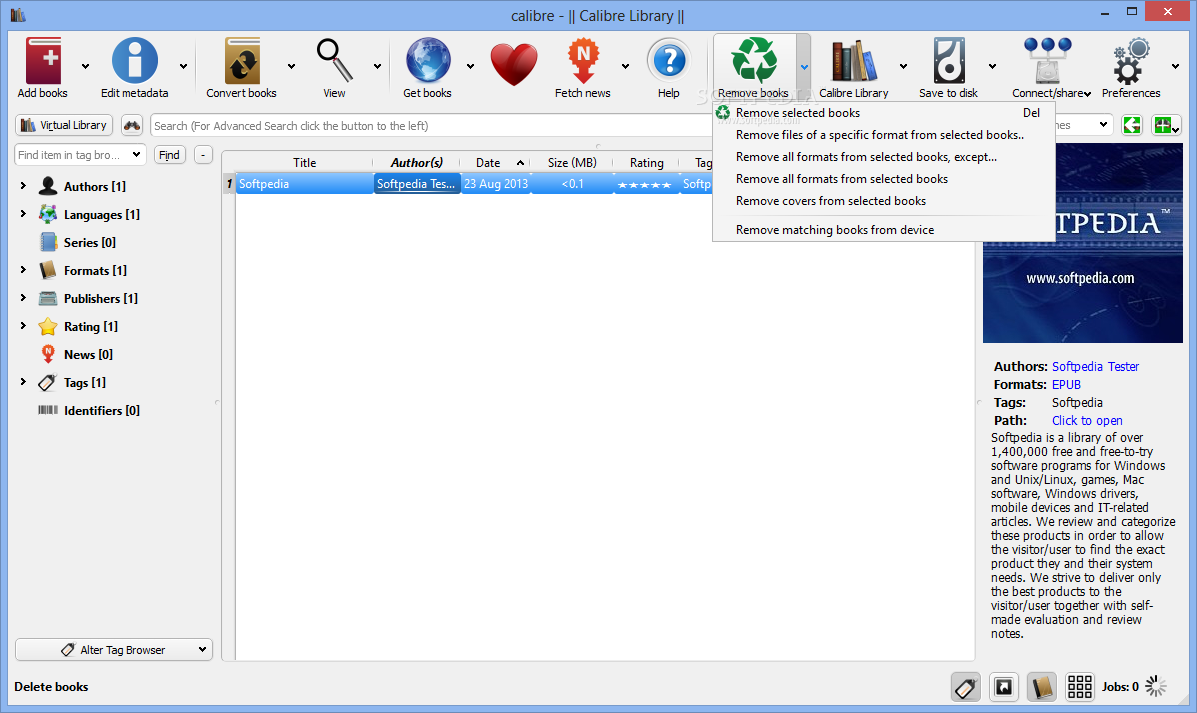The height and width of the screenshot is (713, 1197).
Task: Open Convert books dropdown arrow
Action: [x=291, y=66]
